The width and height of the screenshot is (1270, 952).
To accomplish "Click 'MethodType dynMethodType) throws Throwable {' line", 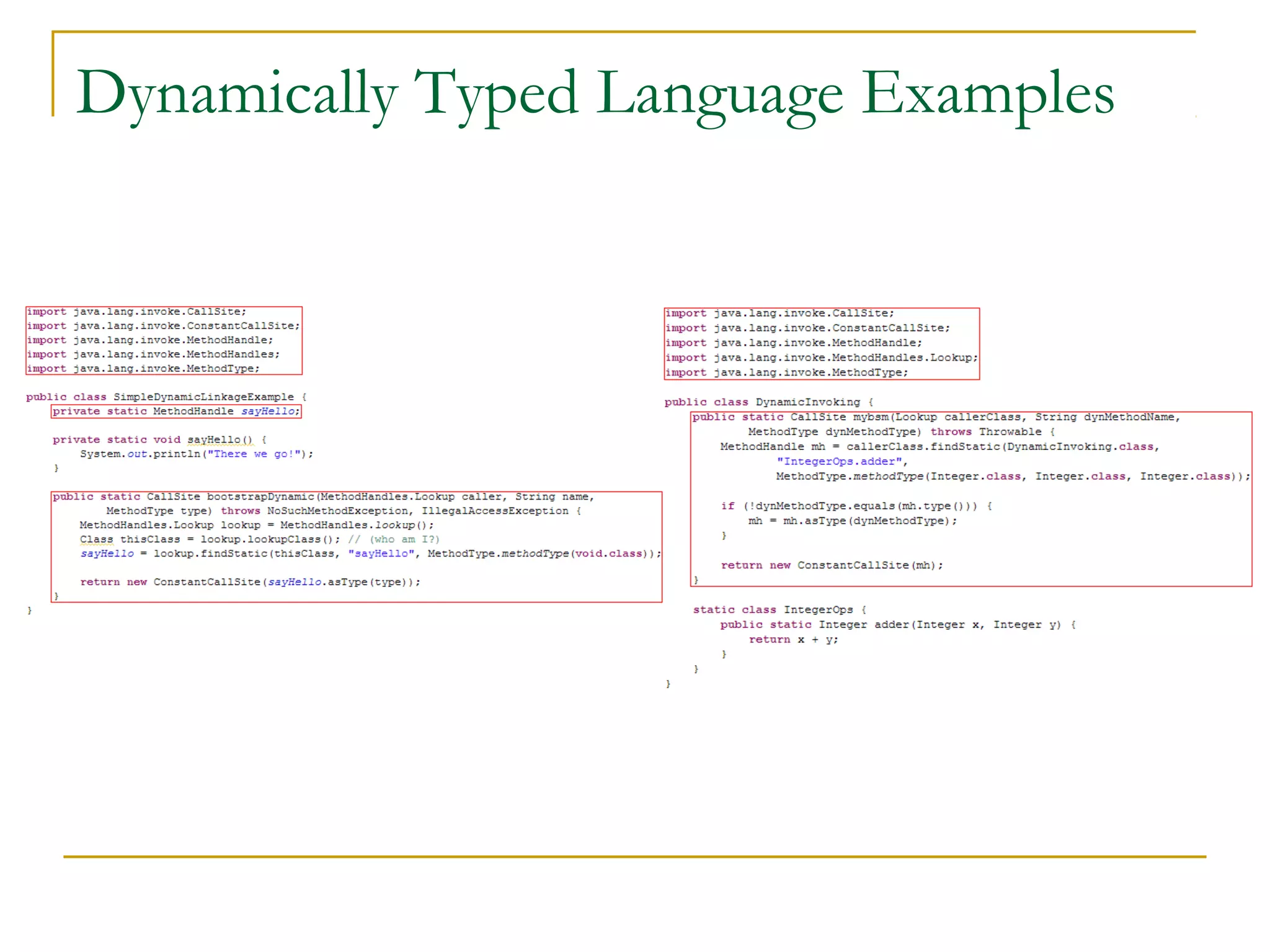I will 902,433.
